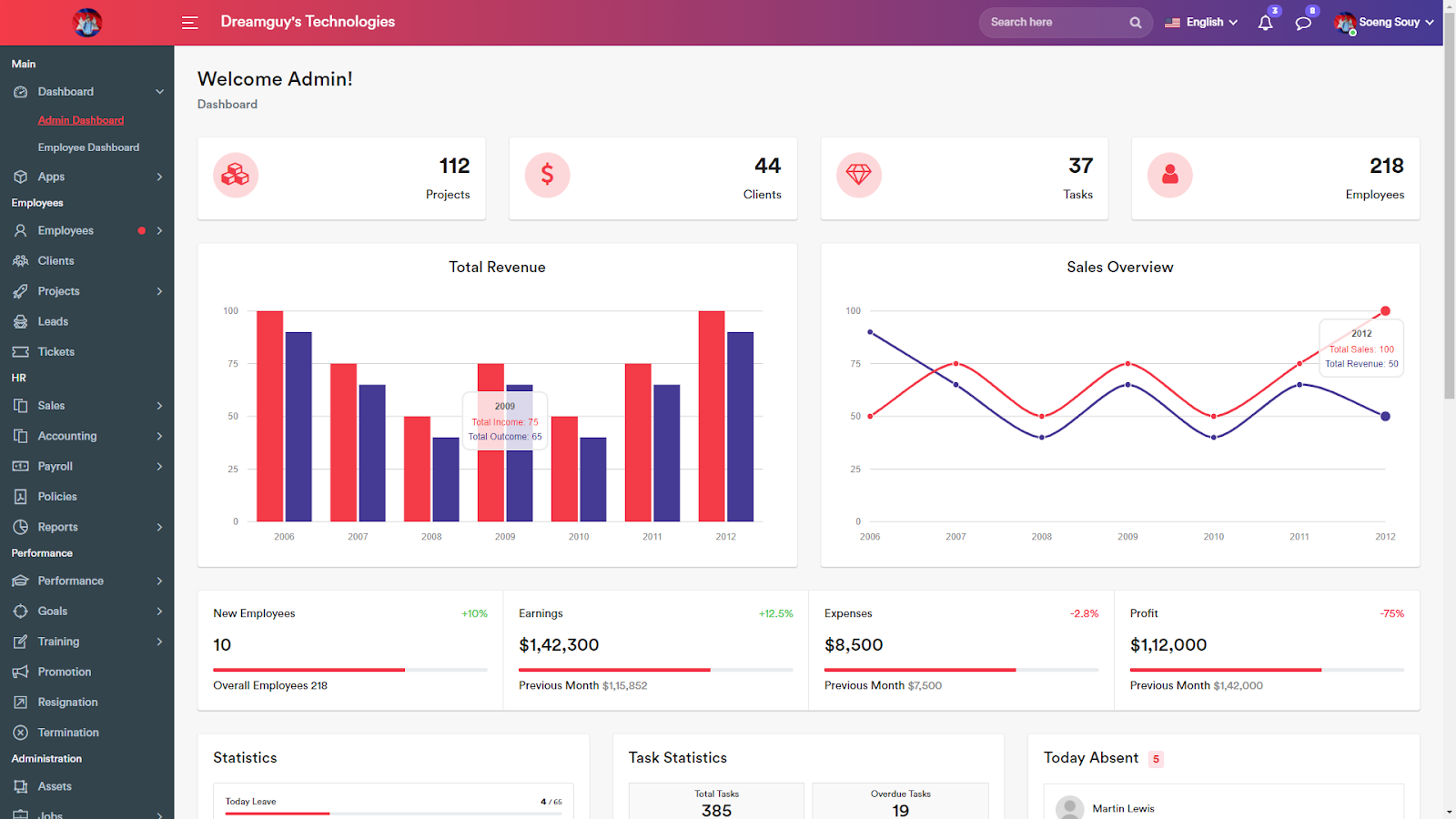Select the Projects stats cube icon
Screen dimensions: 1456x819
pos(236,175)
